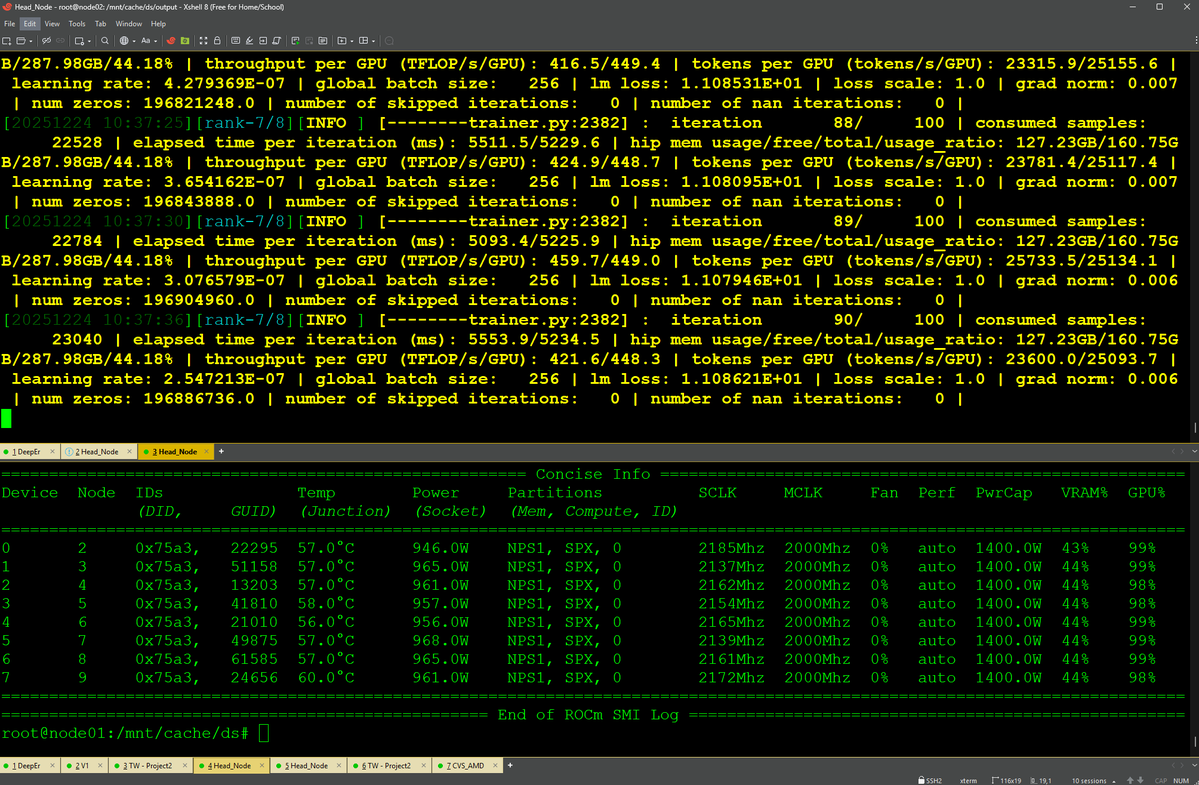The image size is (1199, 785).
Task: Add a new tab in lower pane
Action: [x=510, y=765]
